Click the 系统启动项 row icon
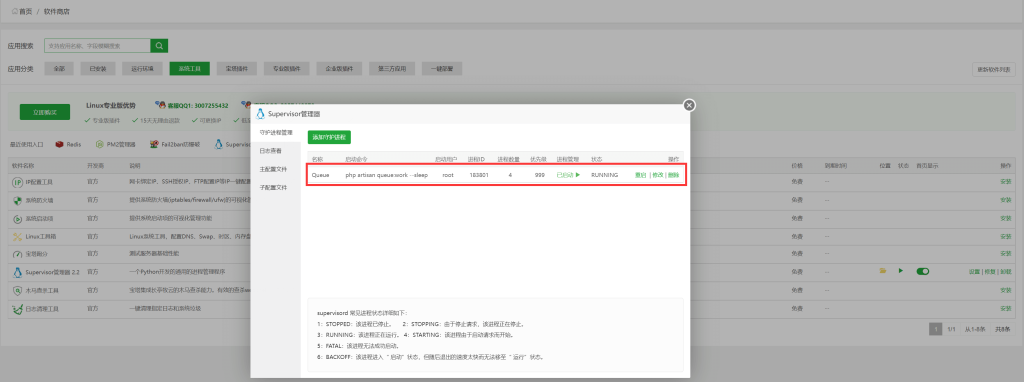This screenshot has width=1024, height=382. [x=17, y=218]
